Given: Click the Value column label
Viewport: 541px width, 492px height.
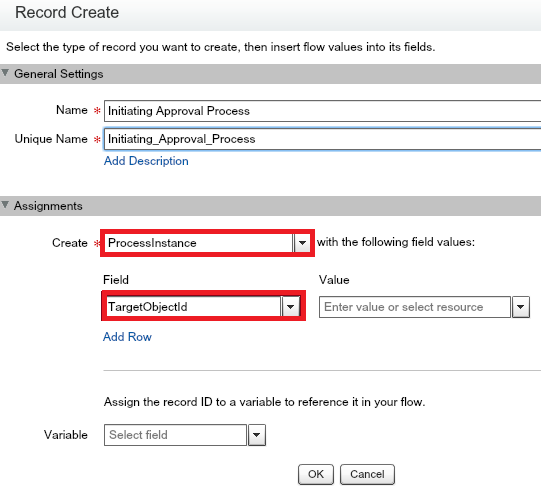Looking at the screenshot, I should (334, 280).
